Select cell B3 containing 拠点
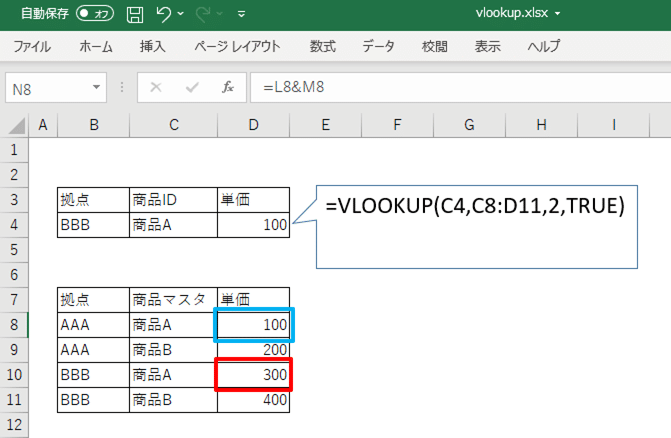 (x=93, y=200)
